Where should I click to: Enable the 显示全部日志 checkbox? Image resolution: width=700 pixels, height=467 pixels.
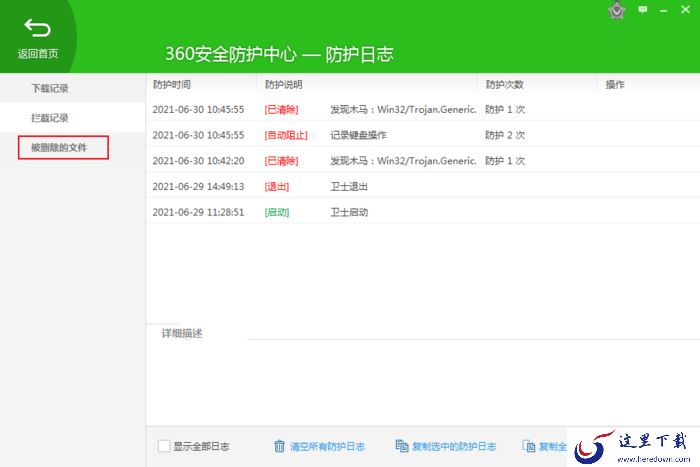(x=164, y=446)
